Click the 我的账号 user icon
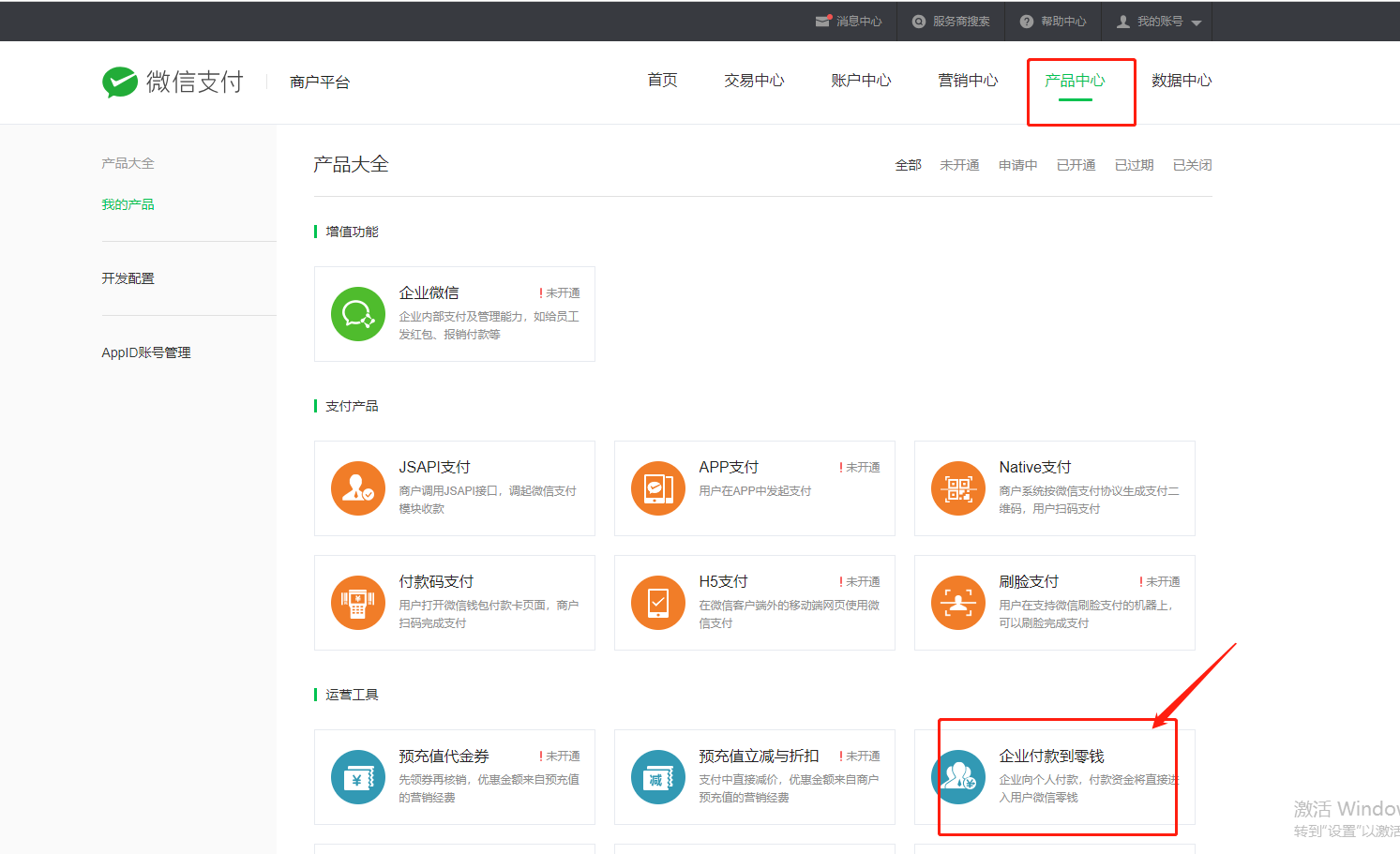Image resolution: width=1400 pixels, height=854 pixels. (x=1123, y=21)
